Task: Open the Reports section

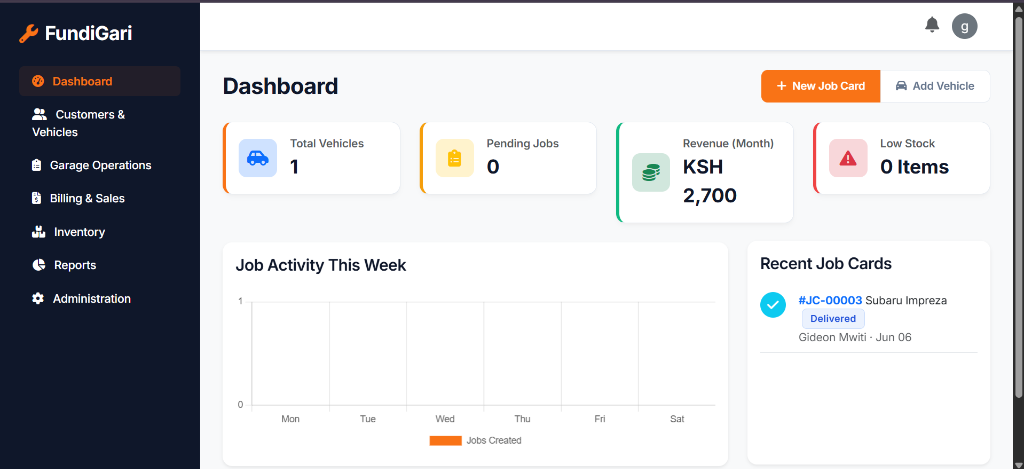Action: (100, 265)
